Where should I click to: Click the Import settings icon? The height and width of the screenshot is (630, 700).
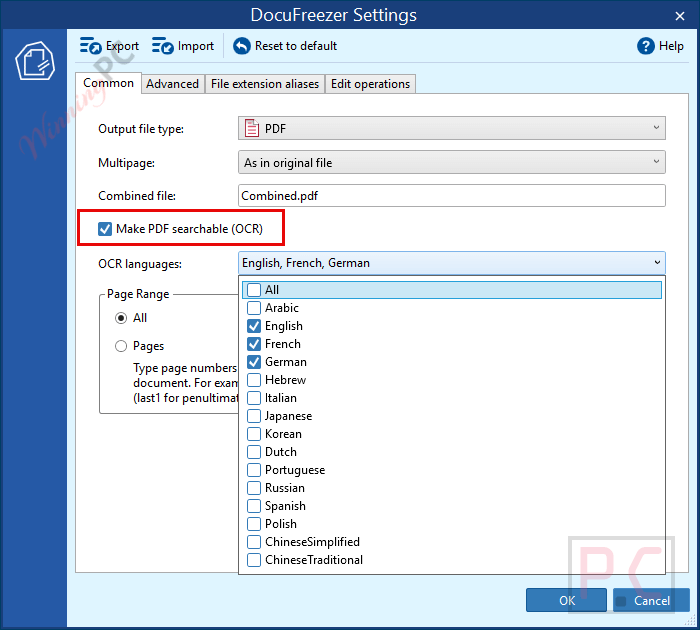pyautogui.click(x=162, y=46)
